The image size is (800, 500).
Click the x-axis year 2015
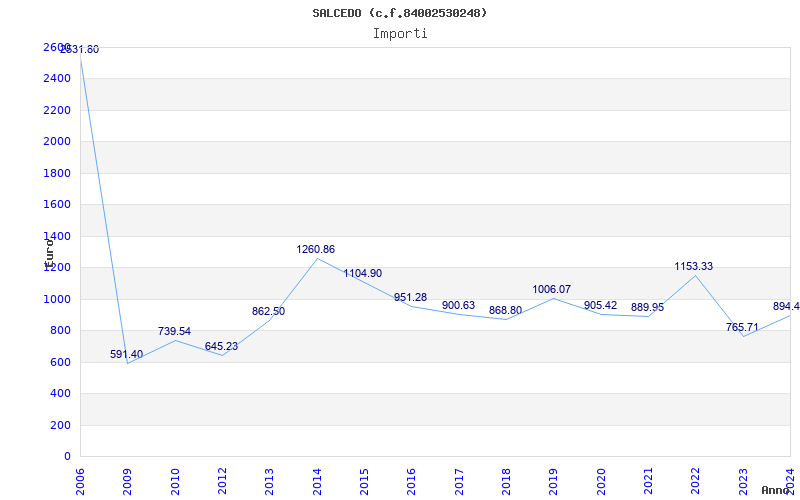[x=364, y=481]
